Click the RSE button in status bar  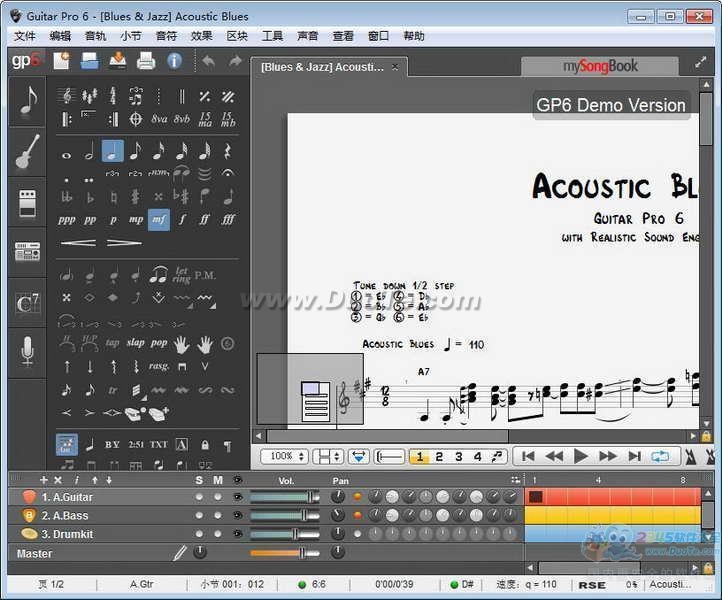(x=592, y=585)
